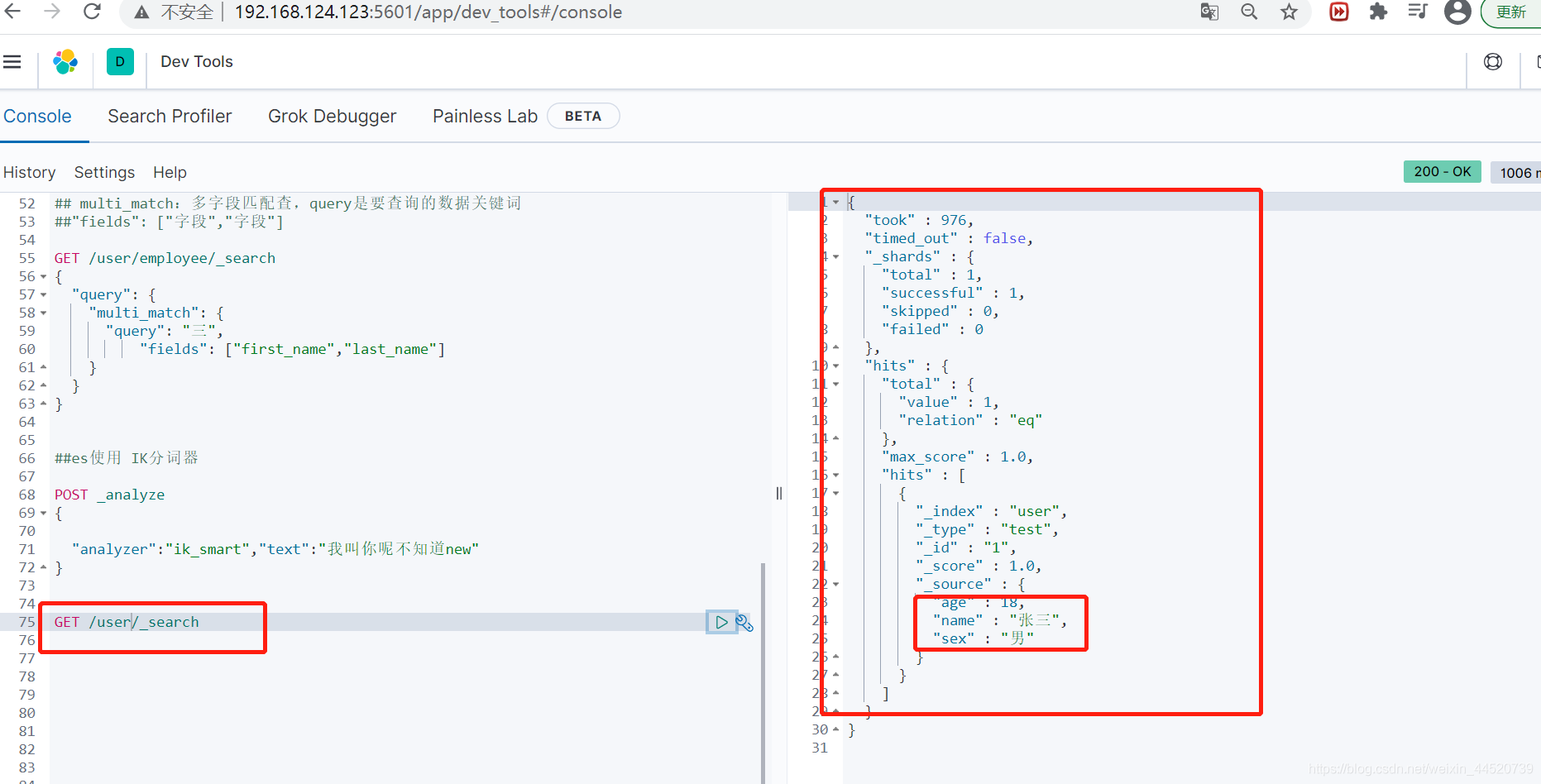Collapse the total fold at response line 11
The width and height of the screenshot is (1541, 784).
pyautogui.click(x=835, y=385)
